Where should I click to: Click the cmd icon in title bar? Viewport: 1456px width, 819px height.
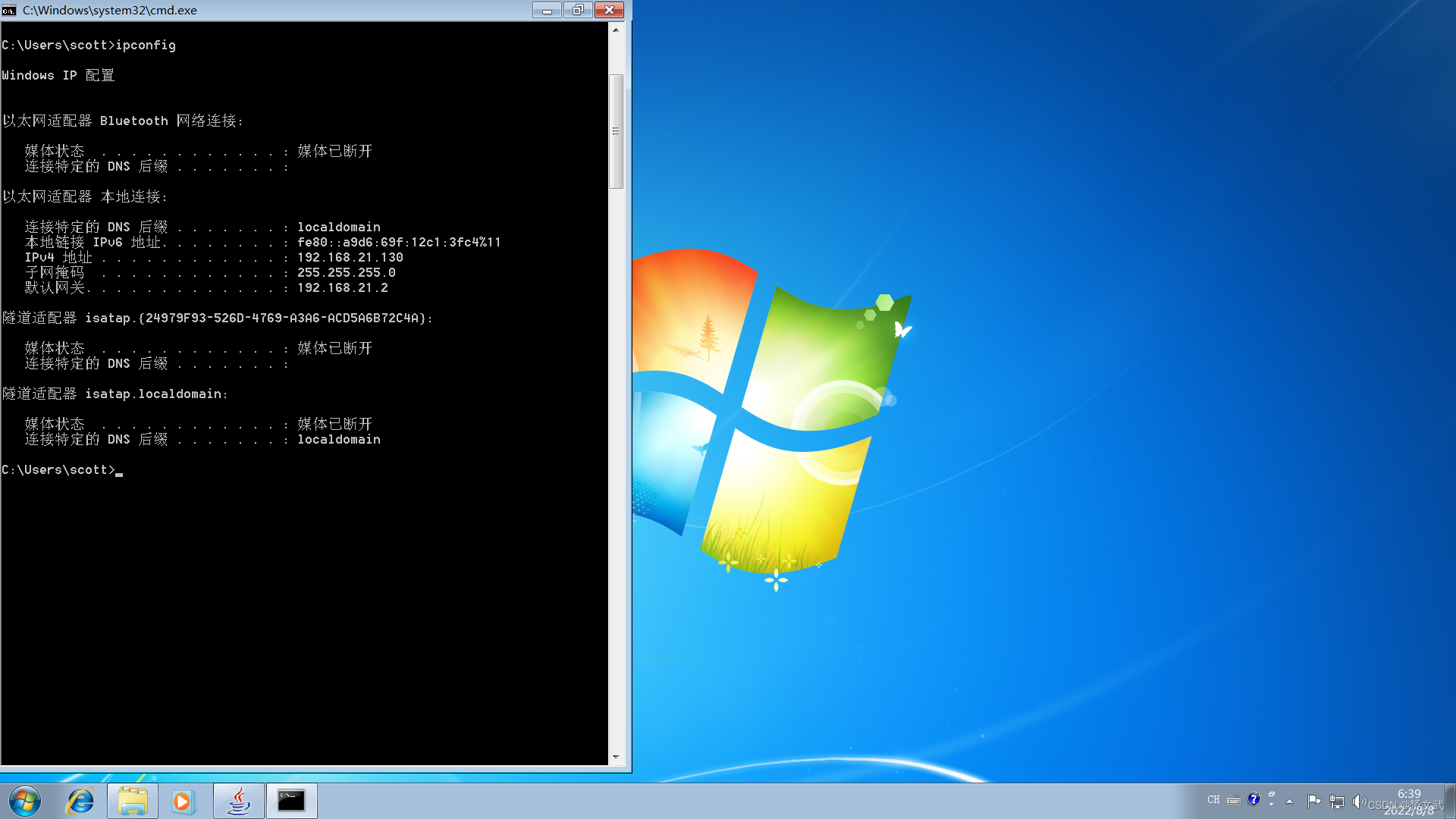pyautogui.click(x=9, y=11)
